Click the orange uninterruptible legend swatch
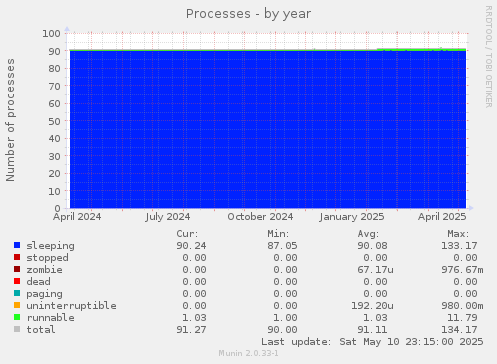This screenshot has width=497, height=364. click(17, 305)
